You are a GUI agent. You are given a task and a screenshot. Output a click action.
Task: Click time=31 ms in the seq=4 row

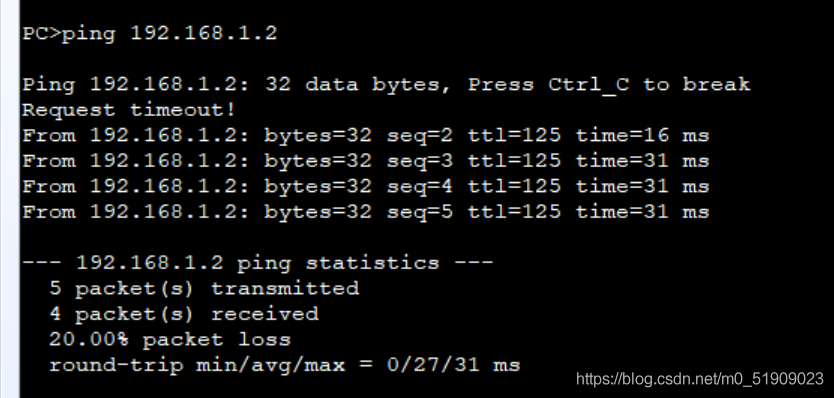643,187
